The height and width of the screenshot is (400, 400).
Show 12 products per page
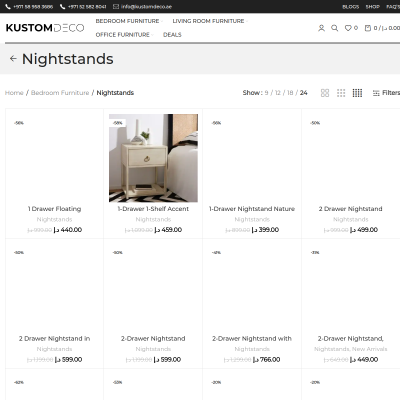point(278,93)
